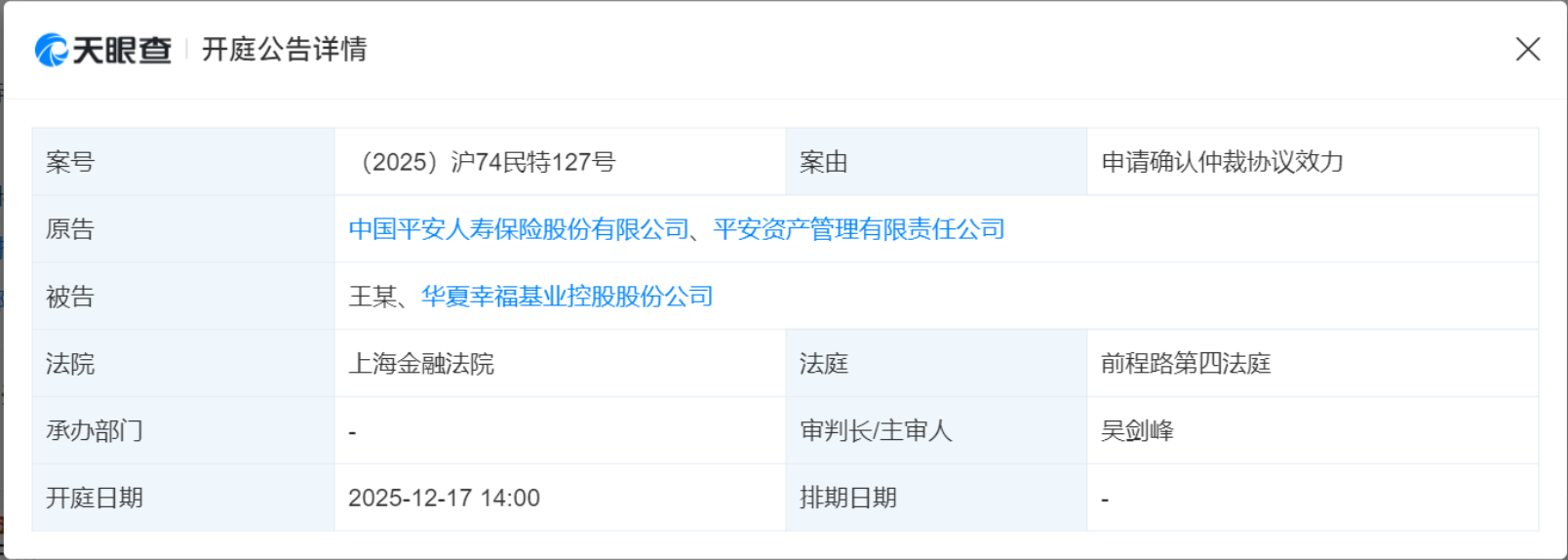Open 平安资产管理有限责任公司 company link
This screenshot has width=1568, height=560.
click(859, 229)
